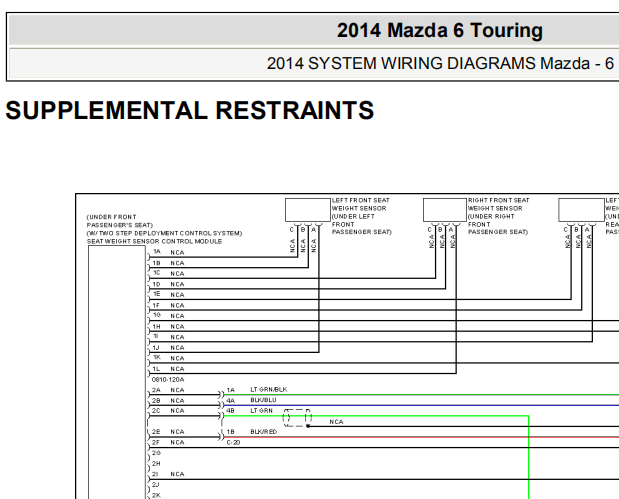Click connector pin "4A" at C-20

[231, 400]
